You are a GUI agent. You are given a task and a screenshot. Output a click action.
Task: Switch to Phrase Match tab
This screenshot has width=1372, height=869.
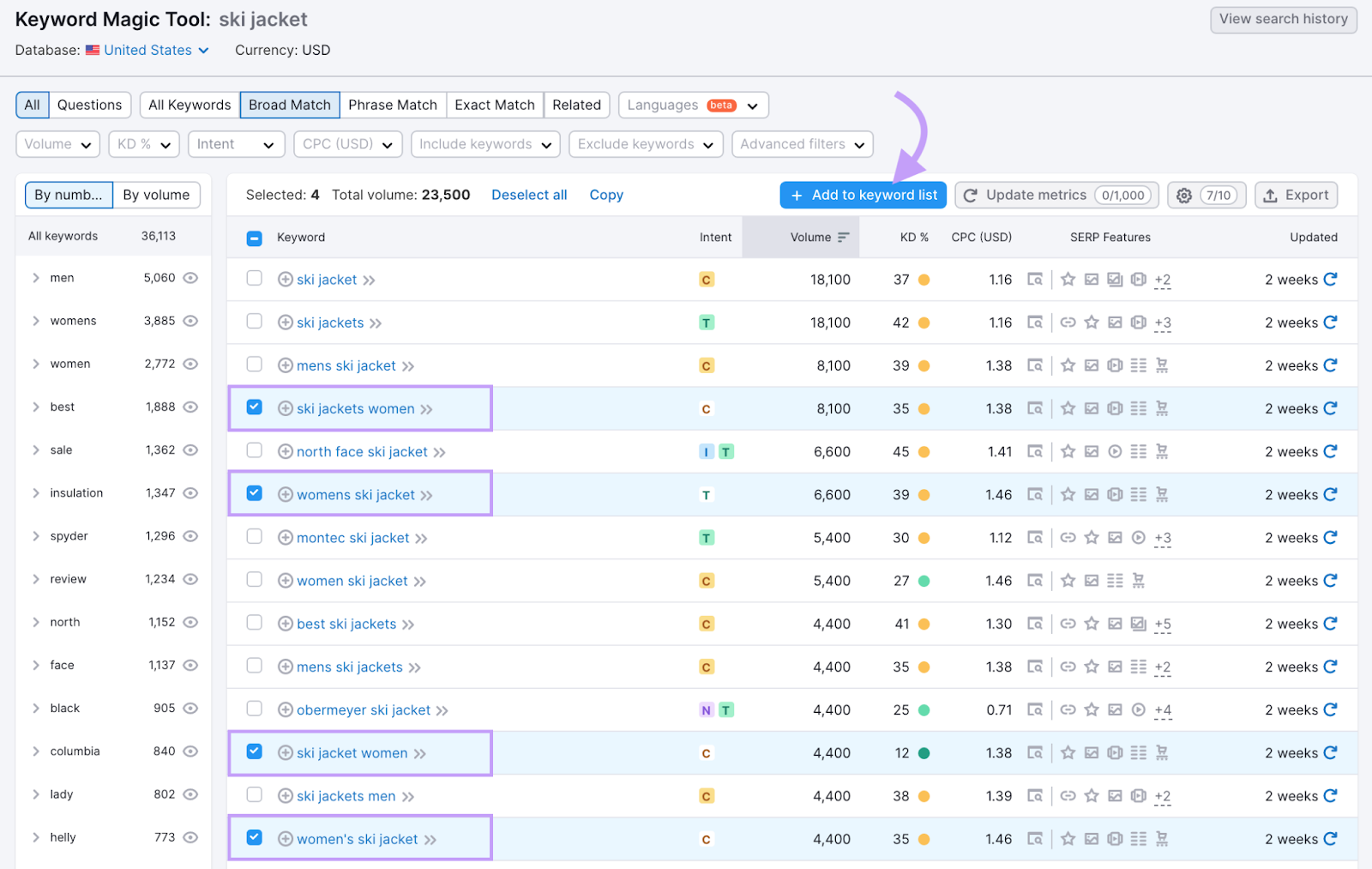pos(393,105)
